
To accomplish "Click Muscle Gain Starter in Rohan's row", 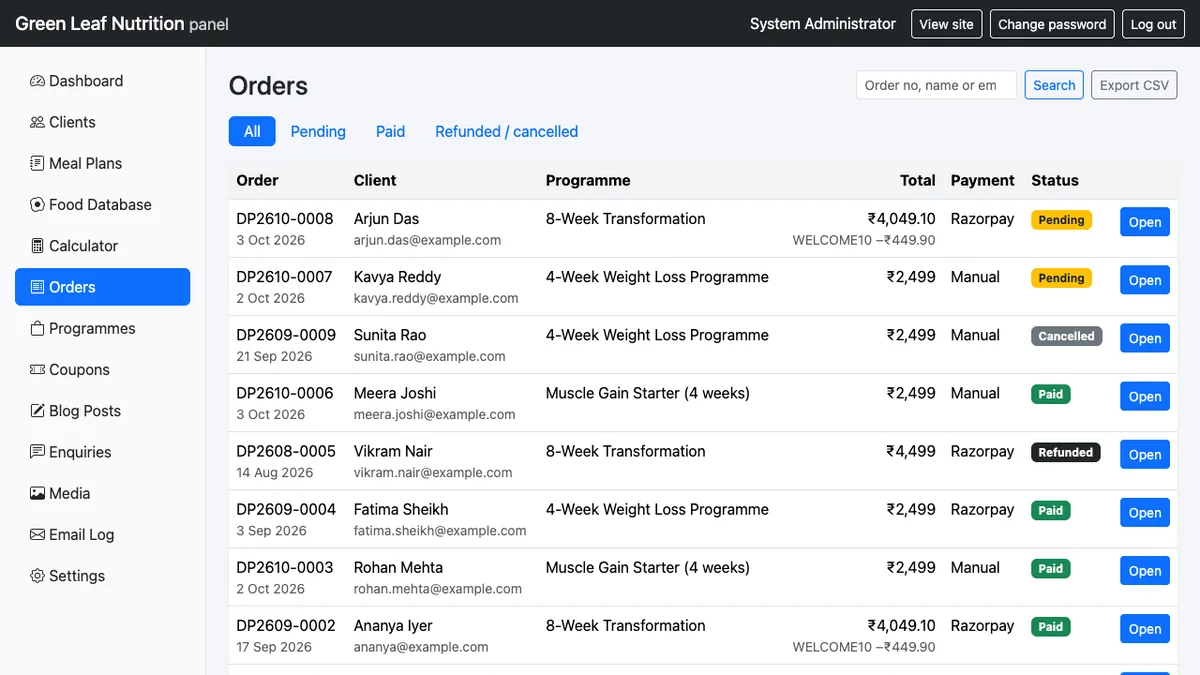I will [x=647, y=567].
